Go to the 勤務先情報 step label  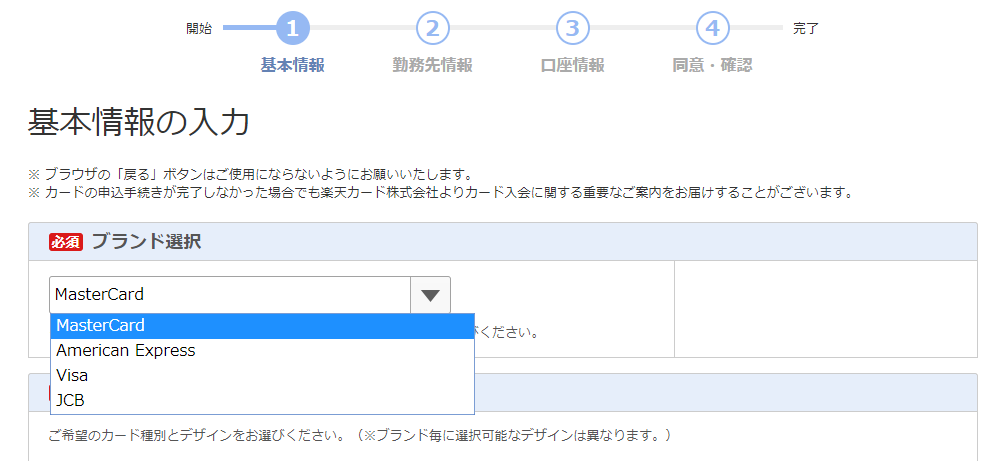432,65
